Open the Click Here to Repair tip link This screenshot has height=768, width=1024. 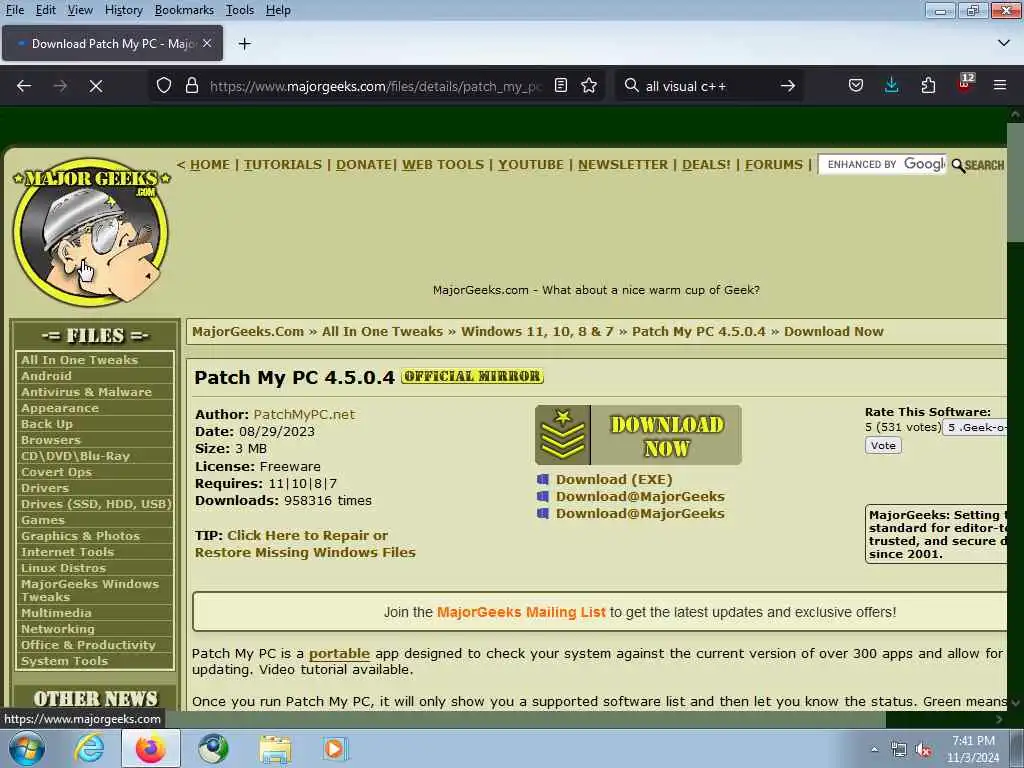click(307, 543)
